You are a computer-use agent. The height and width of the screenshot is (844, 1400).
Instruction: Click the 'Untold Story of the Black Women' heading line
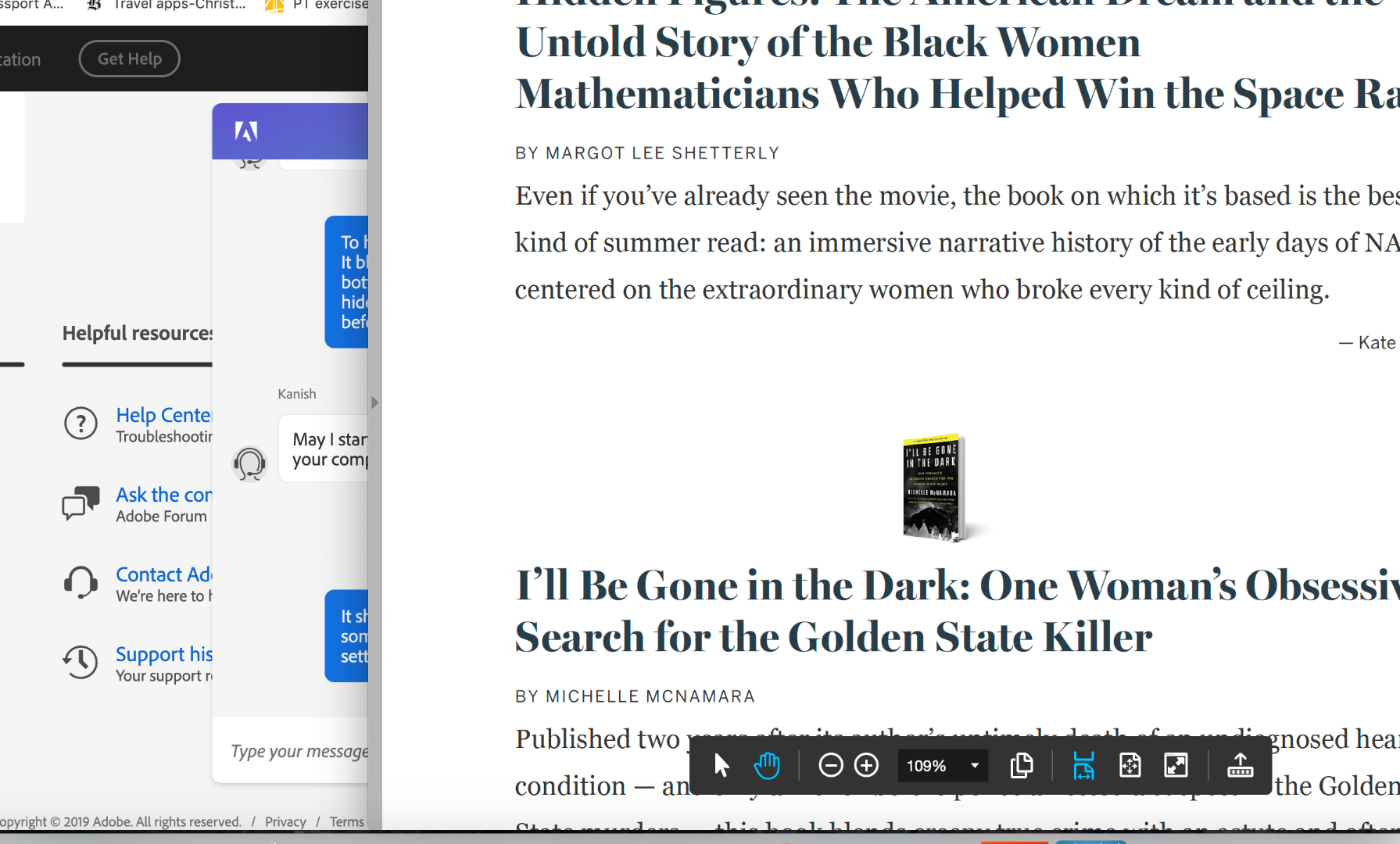pos(828,42)
